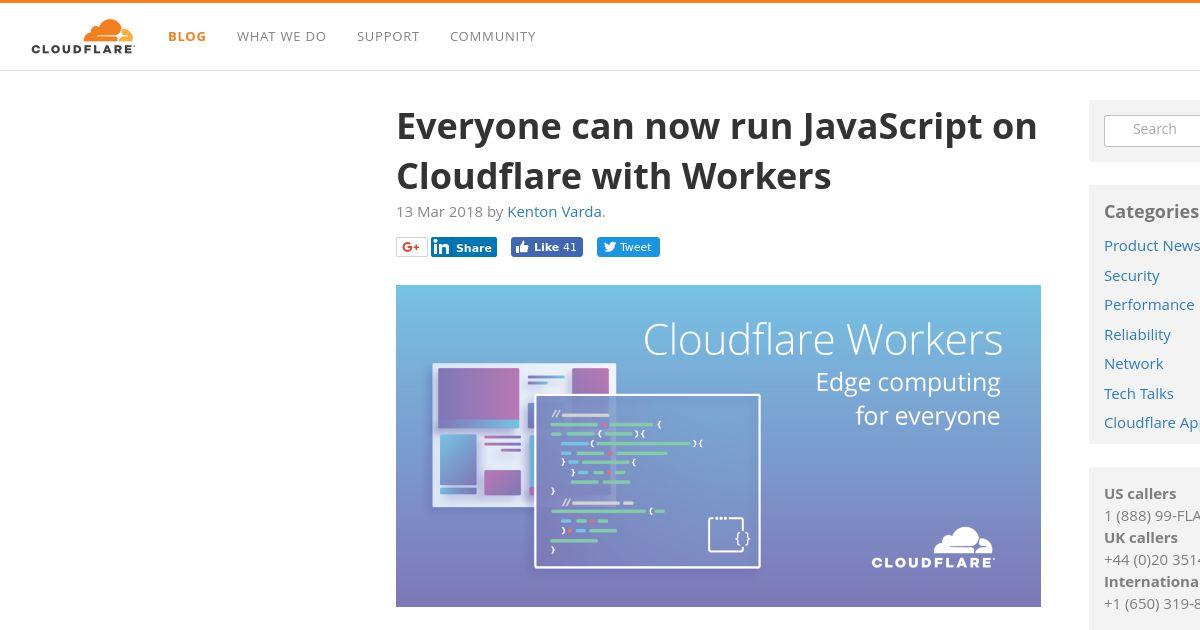Click the UK phone number +44
The height and width of the screenshot is (630, 1200).
click(1152, 559)
